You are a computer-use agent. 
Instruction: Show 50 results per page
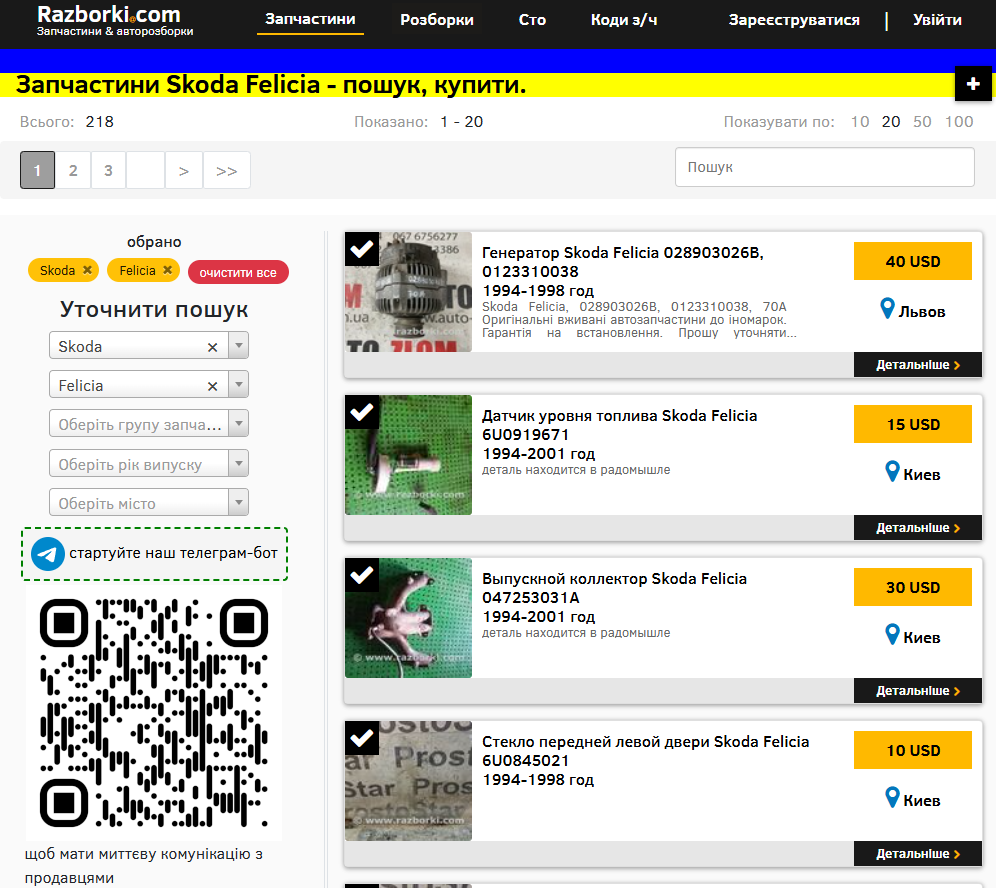[x=922, y=121]
